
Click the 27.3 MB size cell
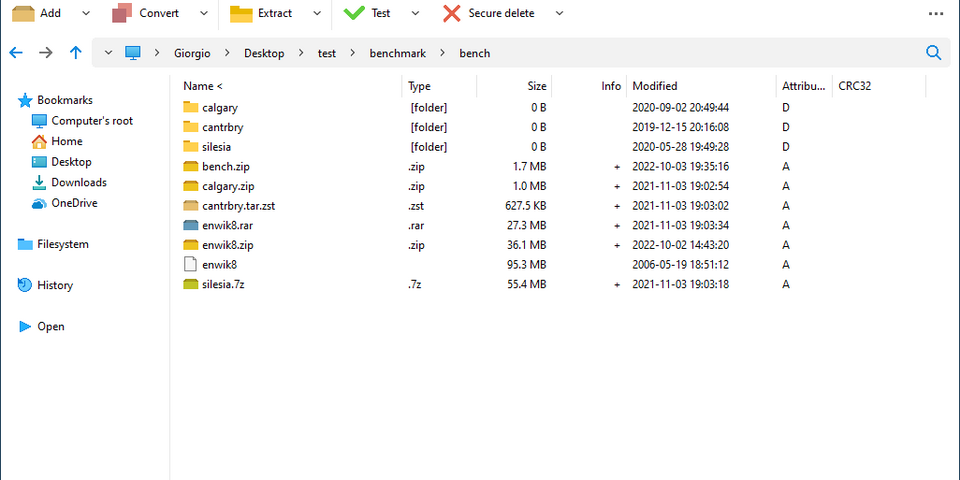[526, 225]
